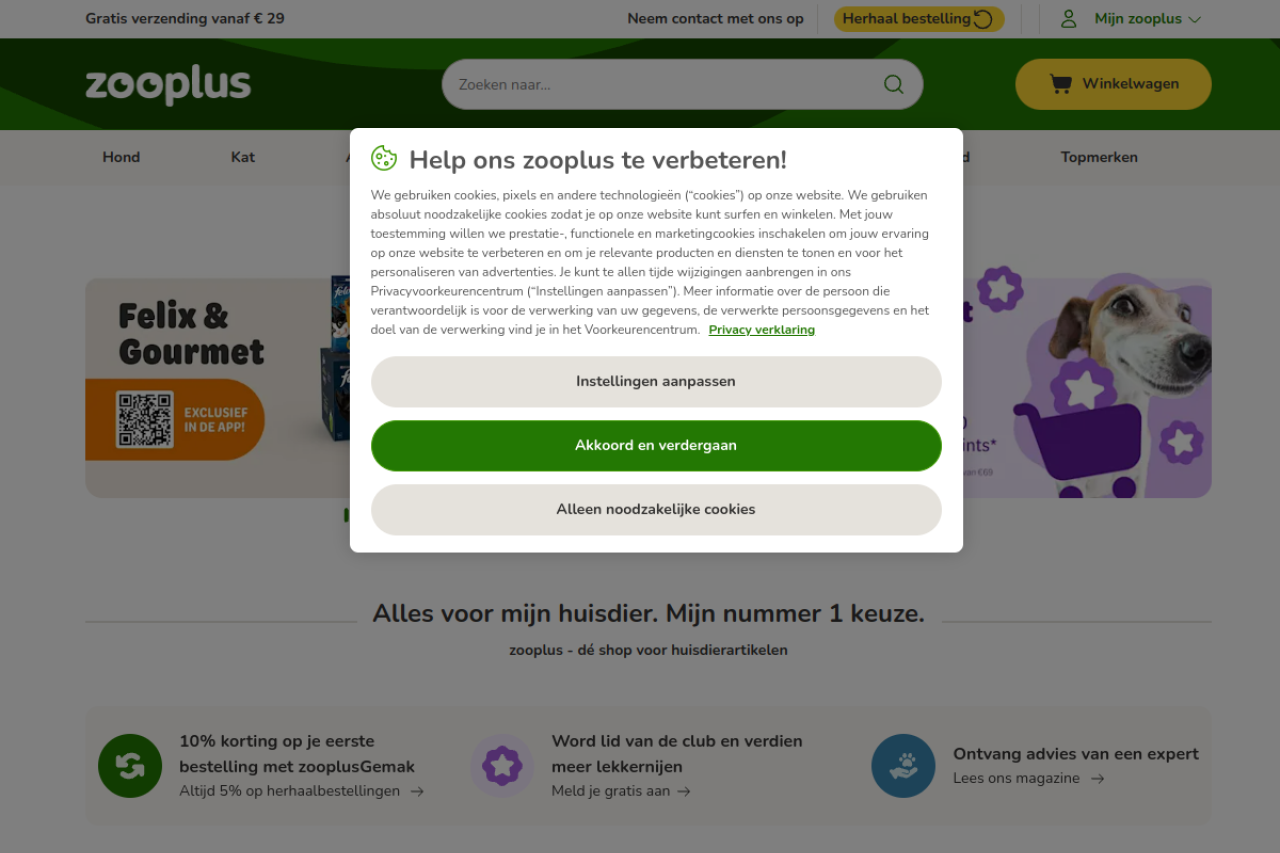Open the Hond category menu
Viewport: 1280px width, 853px height.
pyautogui.click(x=121, y=157)
